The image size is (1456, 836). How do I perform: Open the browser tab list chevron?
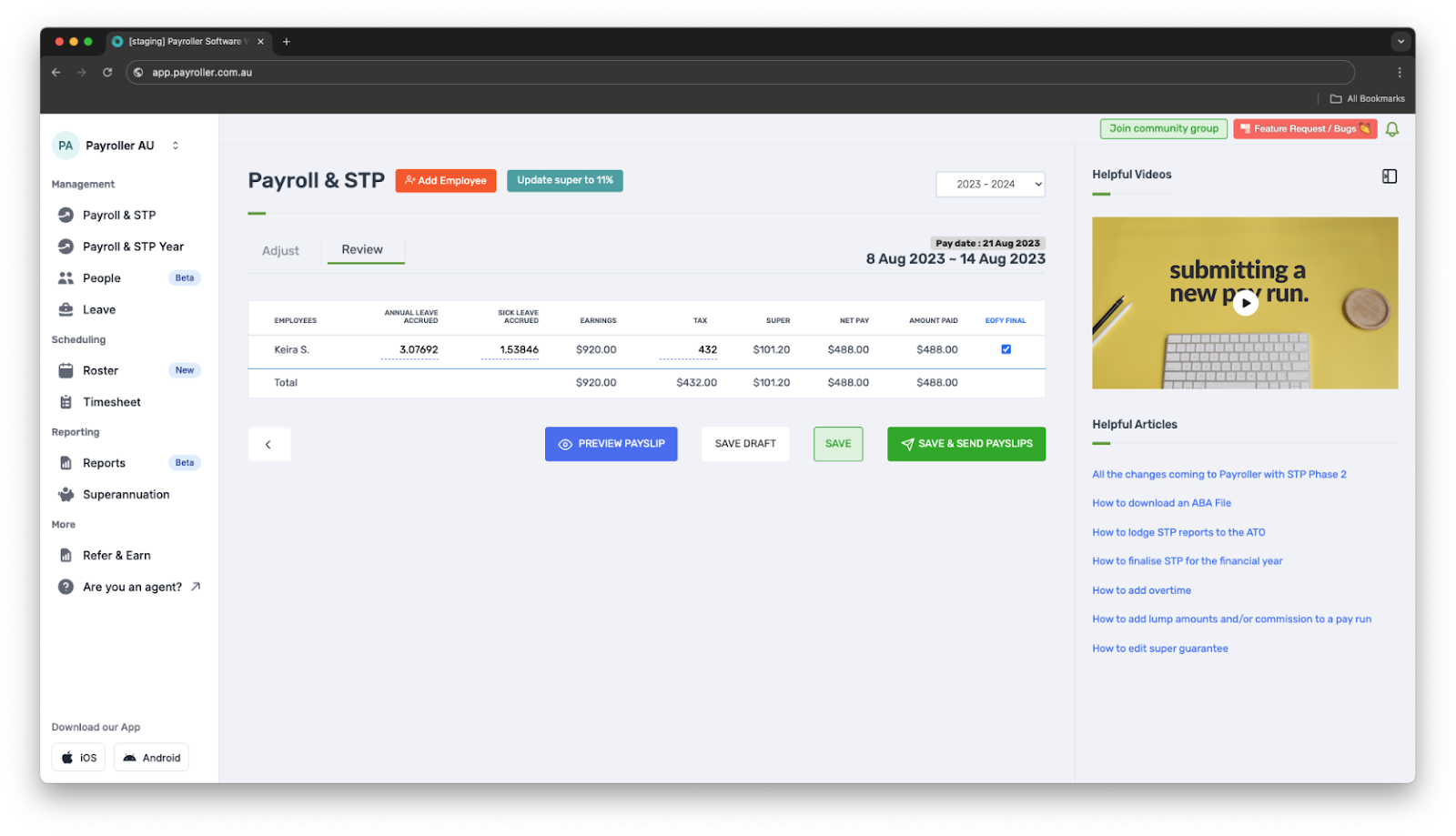pos(1400,41)
